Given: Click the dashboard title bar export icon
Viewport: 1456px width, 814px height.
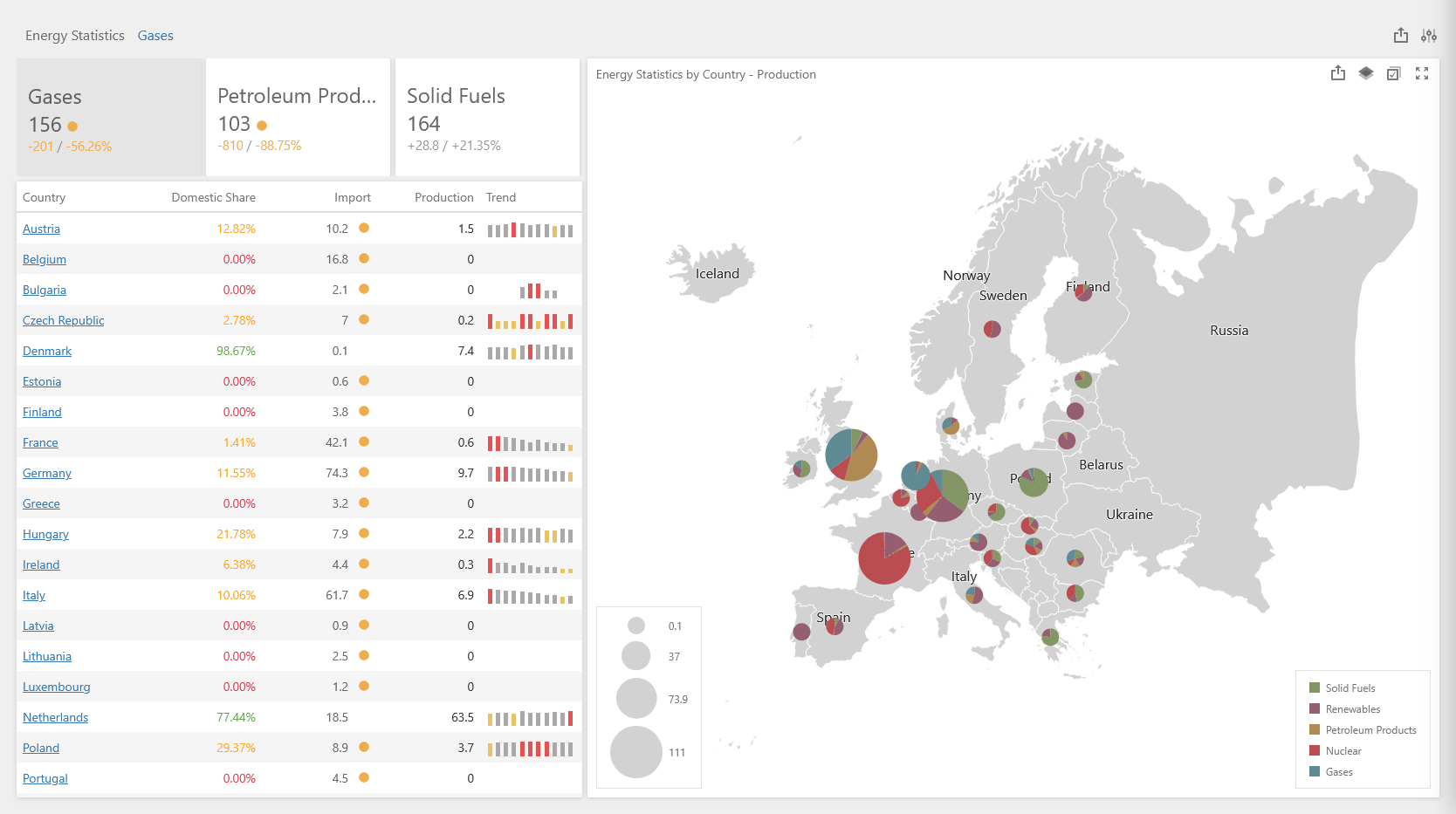Looking at the screenshot, I should (1401, 36).
